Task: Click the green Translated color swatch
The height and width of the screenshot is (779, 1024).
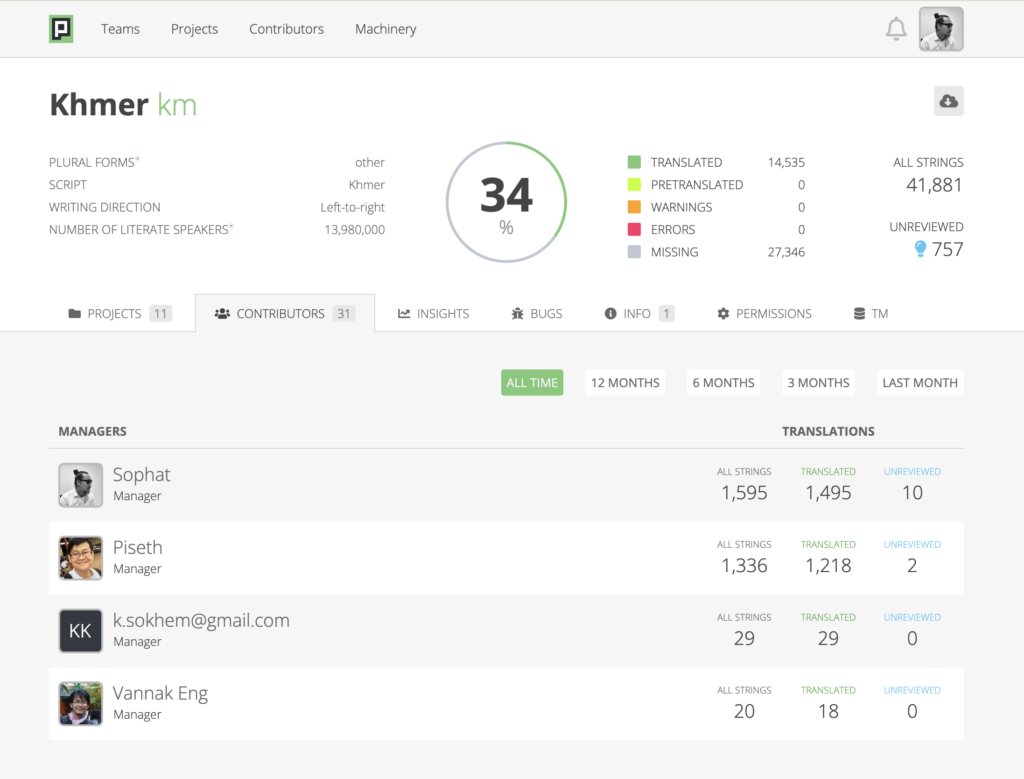Action: point(634,162)
